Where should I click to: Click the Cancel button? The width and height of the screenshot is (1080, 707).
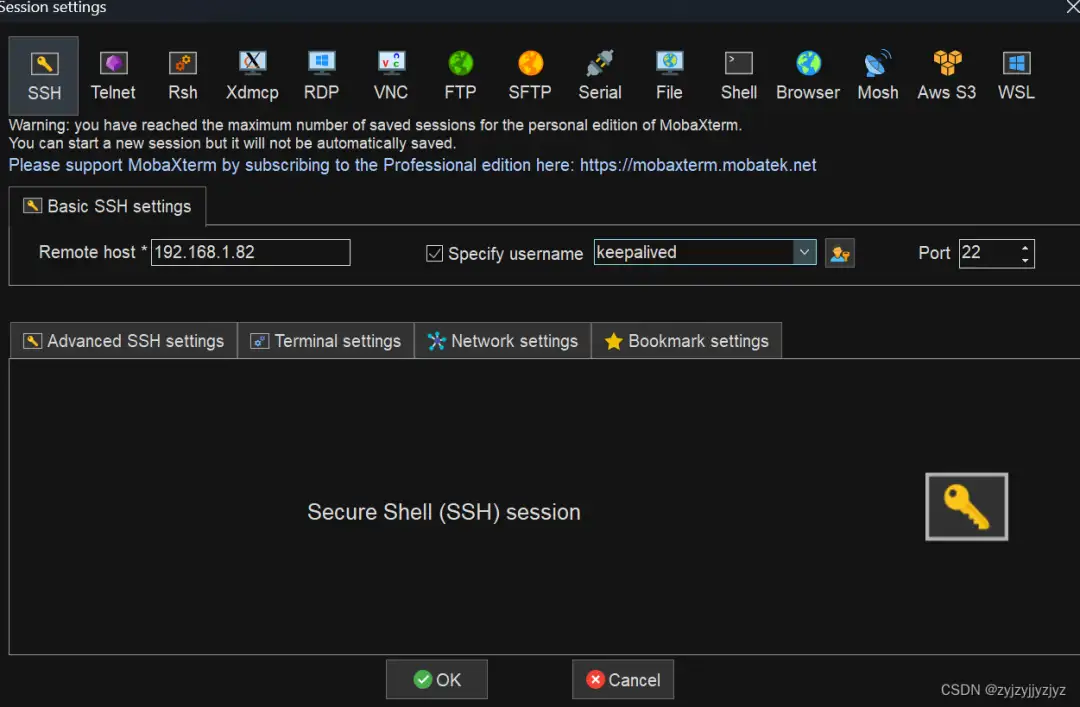click(623, 679)
